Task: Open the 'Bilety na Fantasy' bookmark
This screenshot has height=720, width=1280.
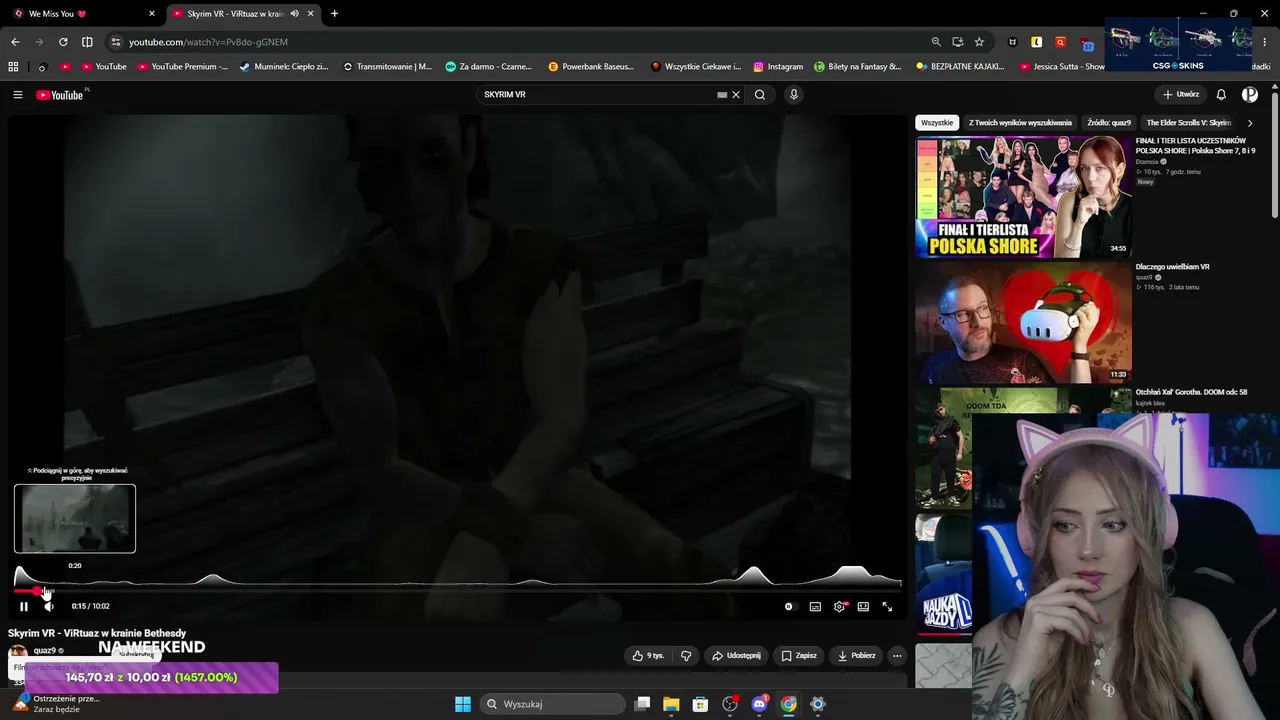Action: pyautogui.click(x=858, y=67)
